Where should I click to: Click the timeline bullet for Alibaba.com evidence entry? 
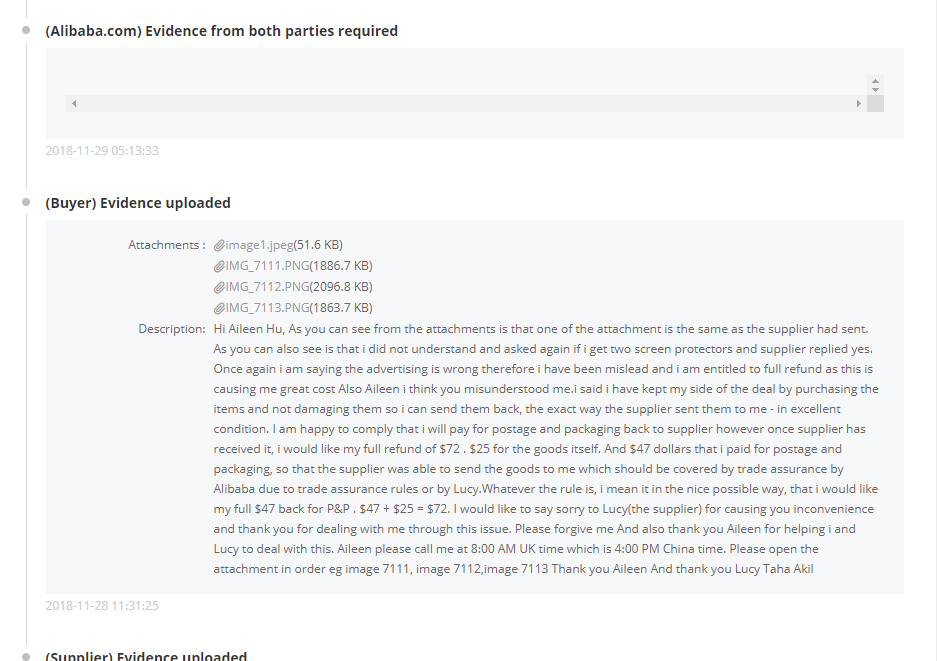[26, 31]
